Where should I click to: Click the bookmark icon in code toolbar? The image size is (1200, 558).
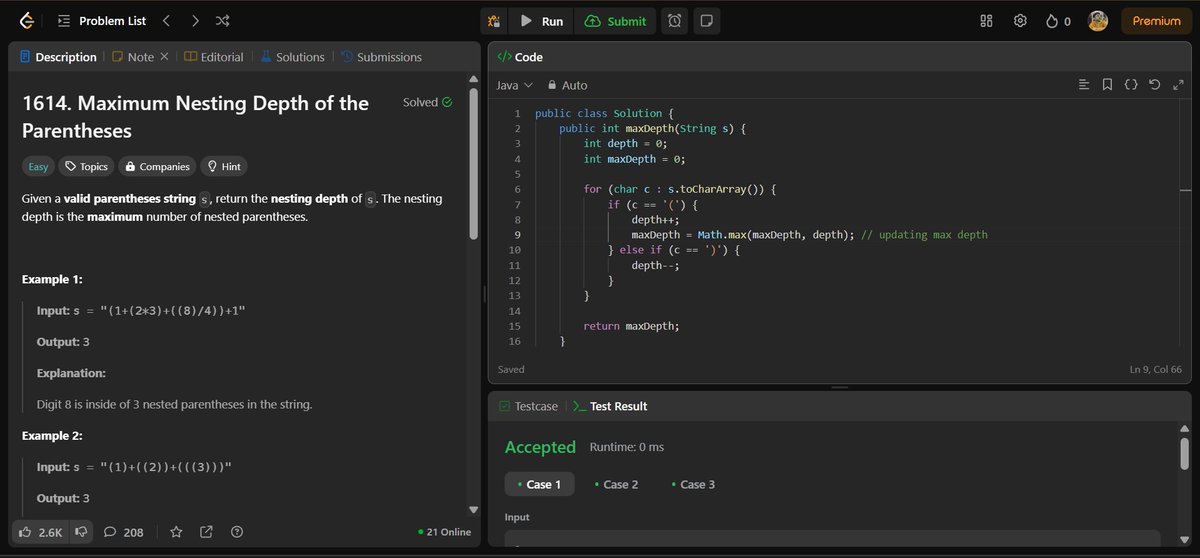(1107, 85)
